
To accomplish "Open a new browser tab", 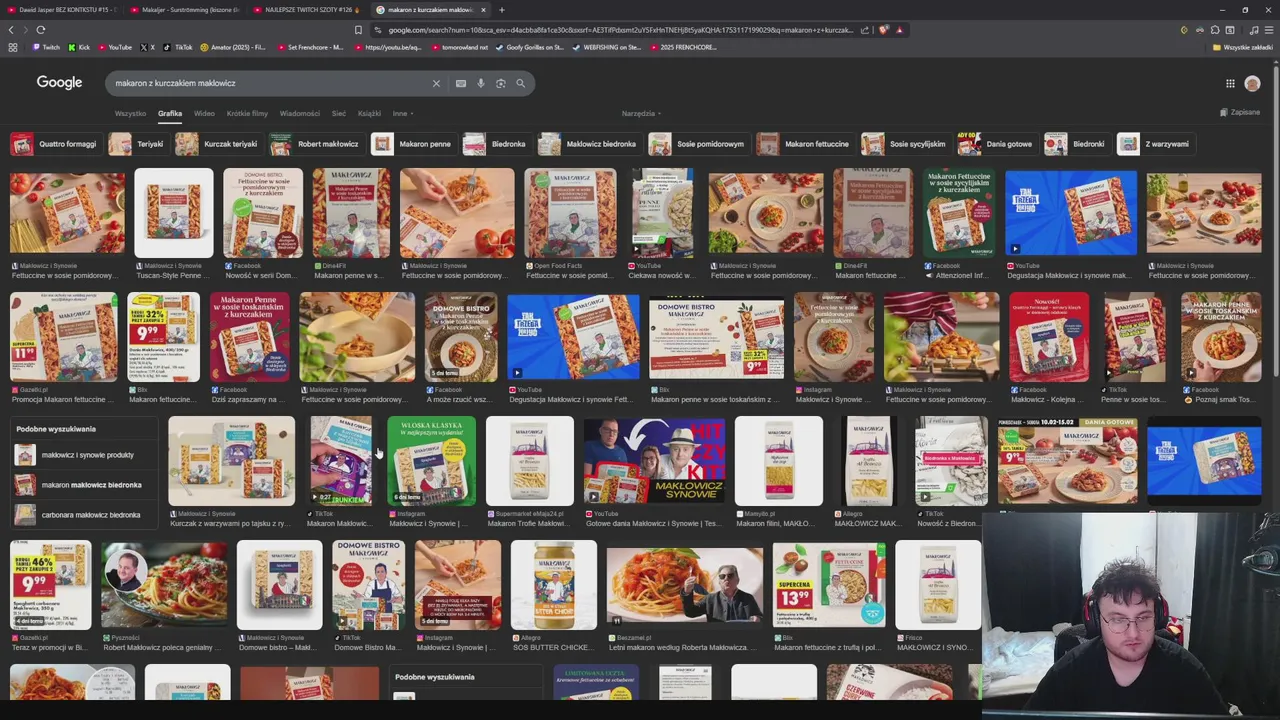I will [502, 10].
